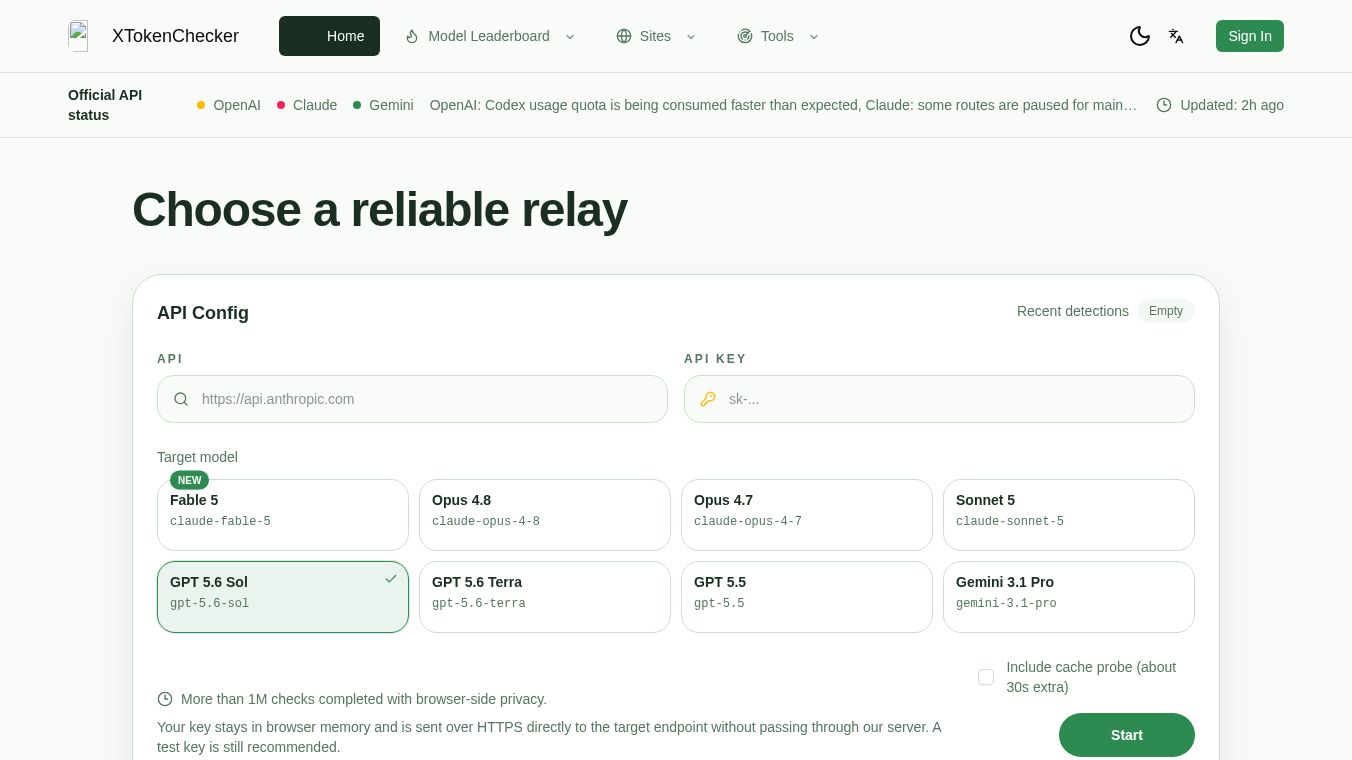
Task: Select the Fable 5 target model
Action: pos(283,515)
